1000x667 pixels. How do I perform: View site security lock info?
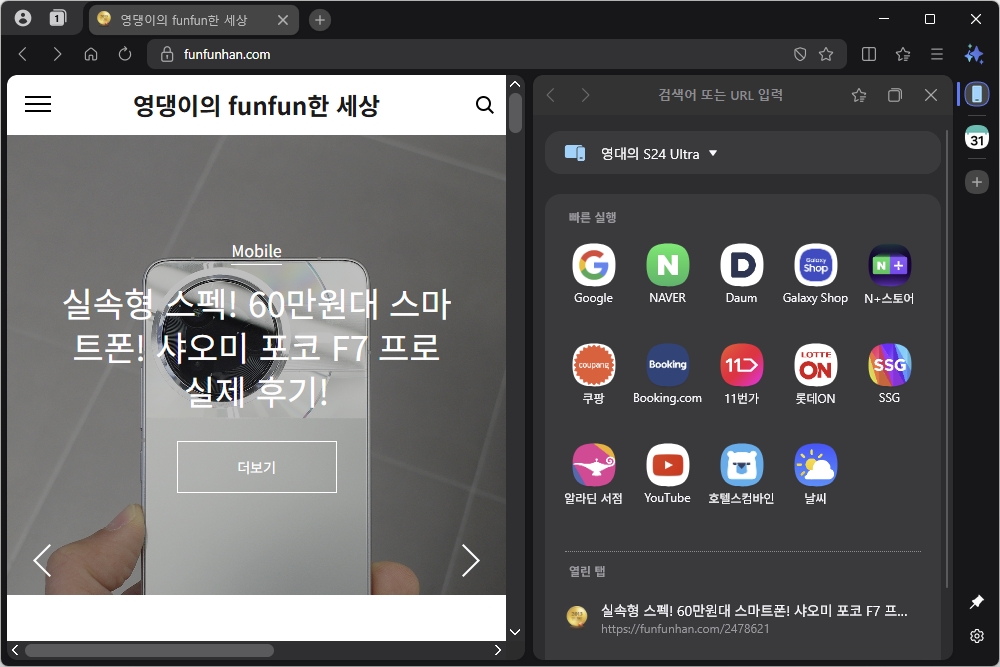(167, 54)
